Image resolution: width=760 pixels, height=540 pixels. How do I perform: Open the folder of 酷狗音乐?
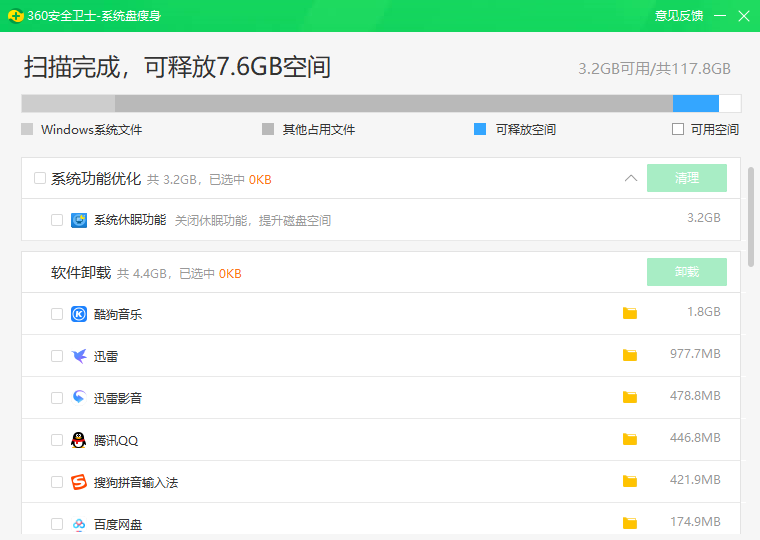(630, 314)
